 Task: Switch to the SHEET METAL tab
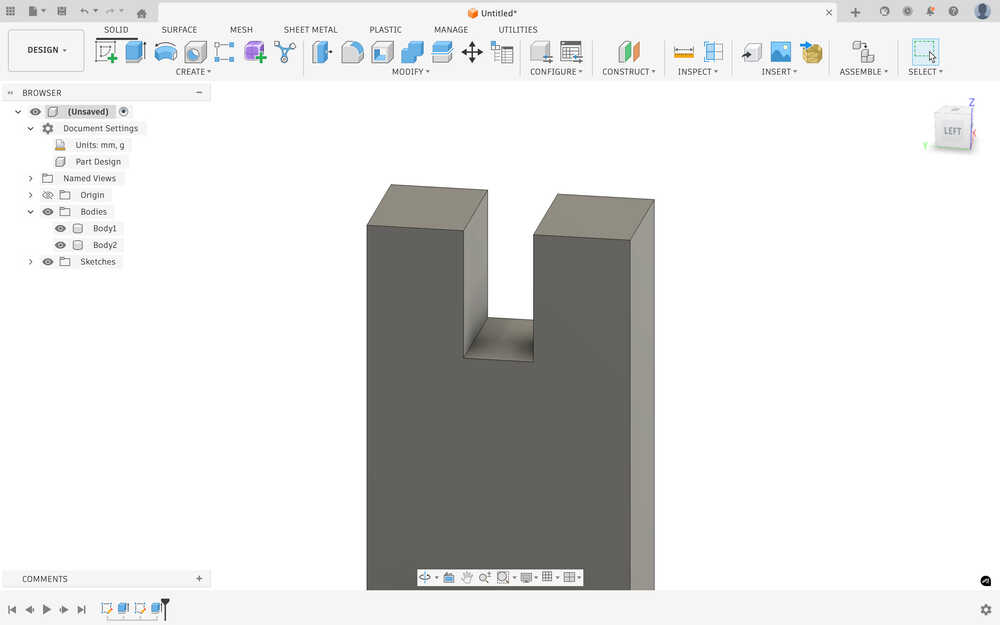coord(311,29)
